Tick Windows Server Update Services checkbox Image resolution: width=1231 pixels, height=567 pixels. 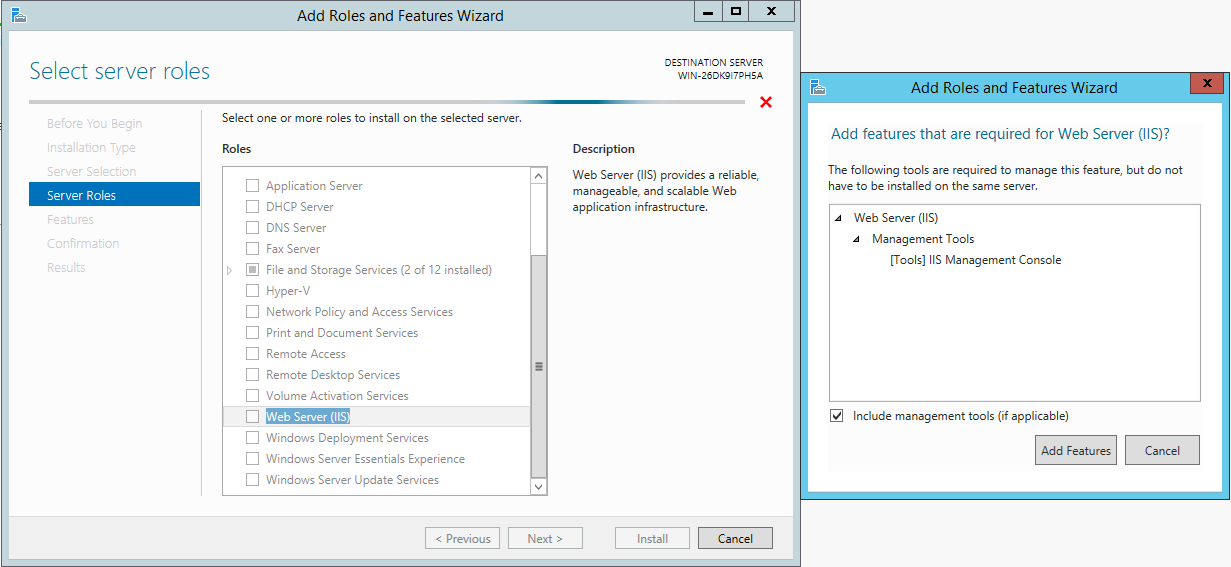coord(252,480)
